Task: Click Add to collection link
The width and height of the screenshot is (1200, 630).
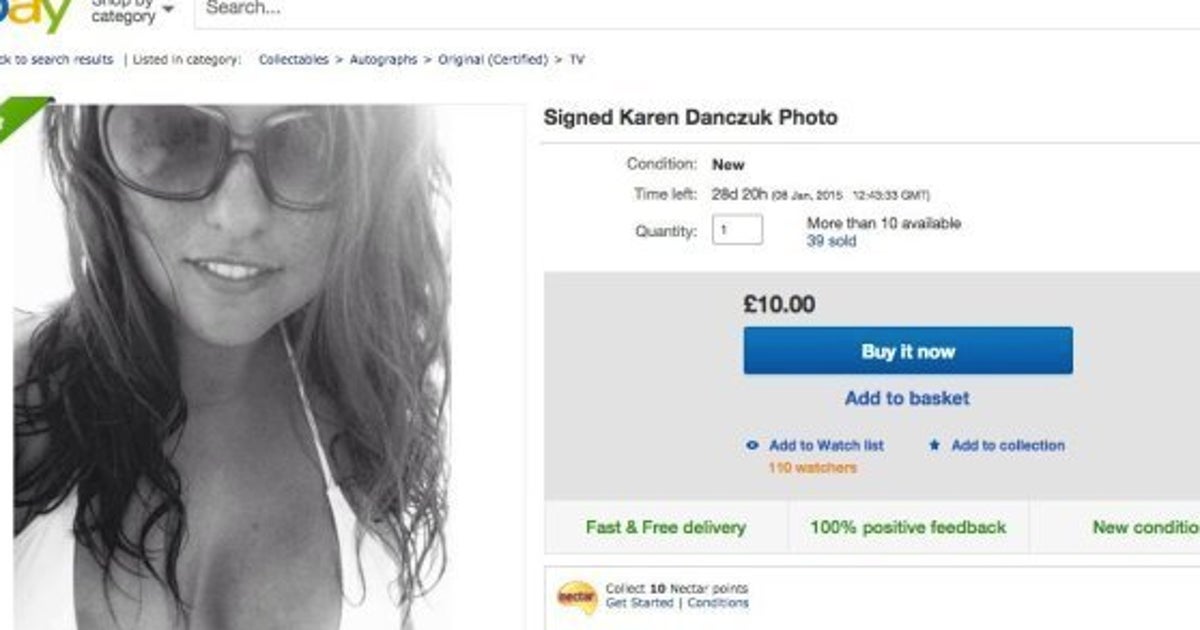Action: tap(1008, 446)
